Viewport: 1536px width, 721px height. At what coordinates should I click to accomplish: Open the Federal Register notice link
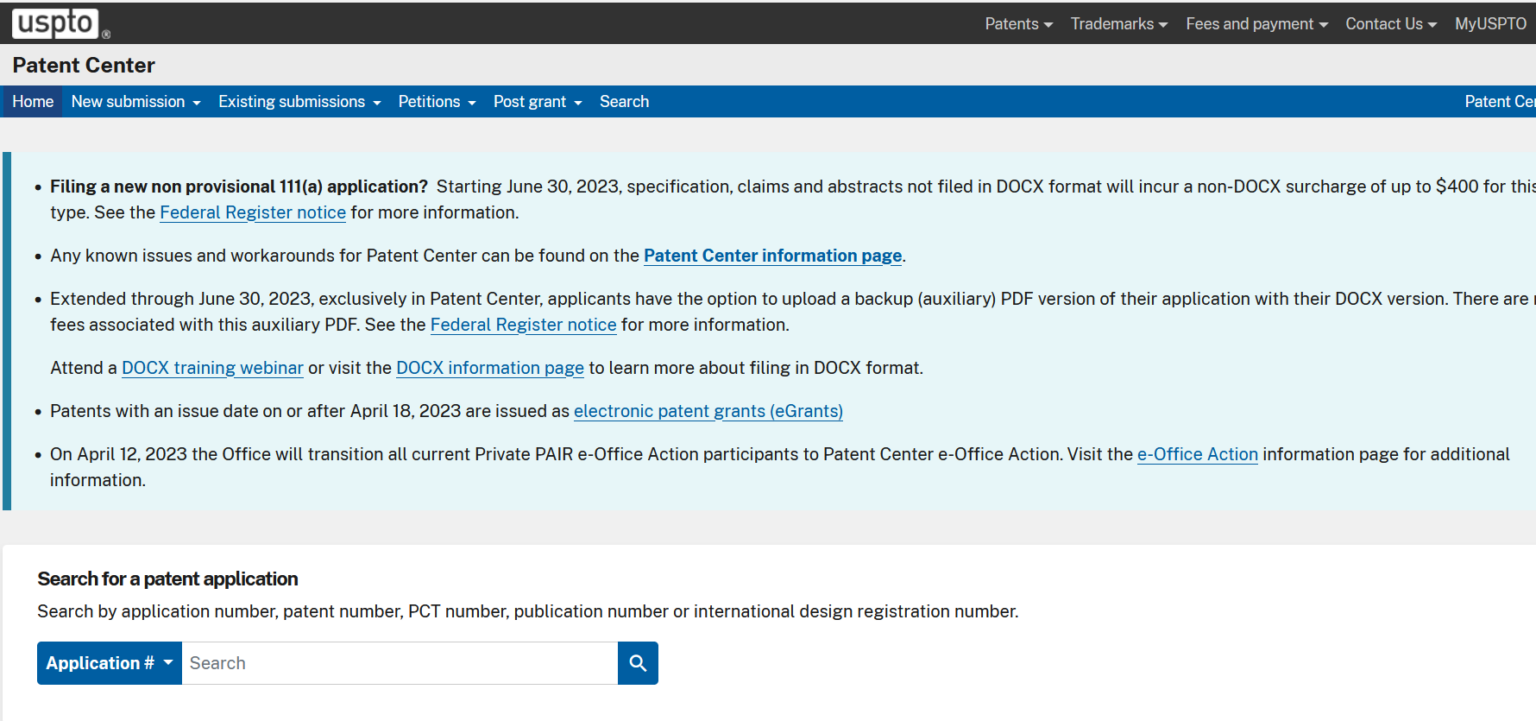tap(252, 212)
